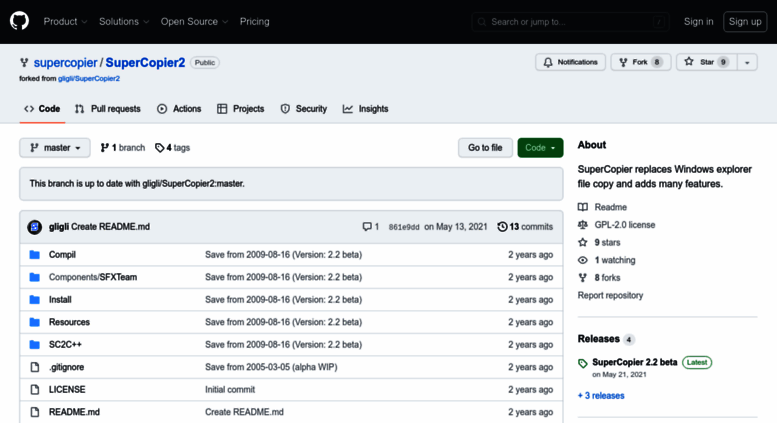Click the fork icon beside 8 forks
This screenshot has height=423, width=777.
583,278
